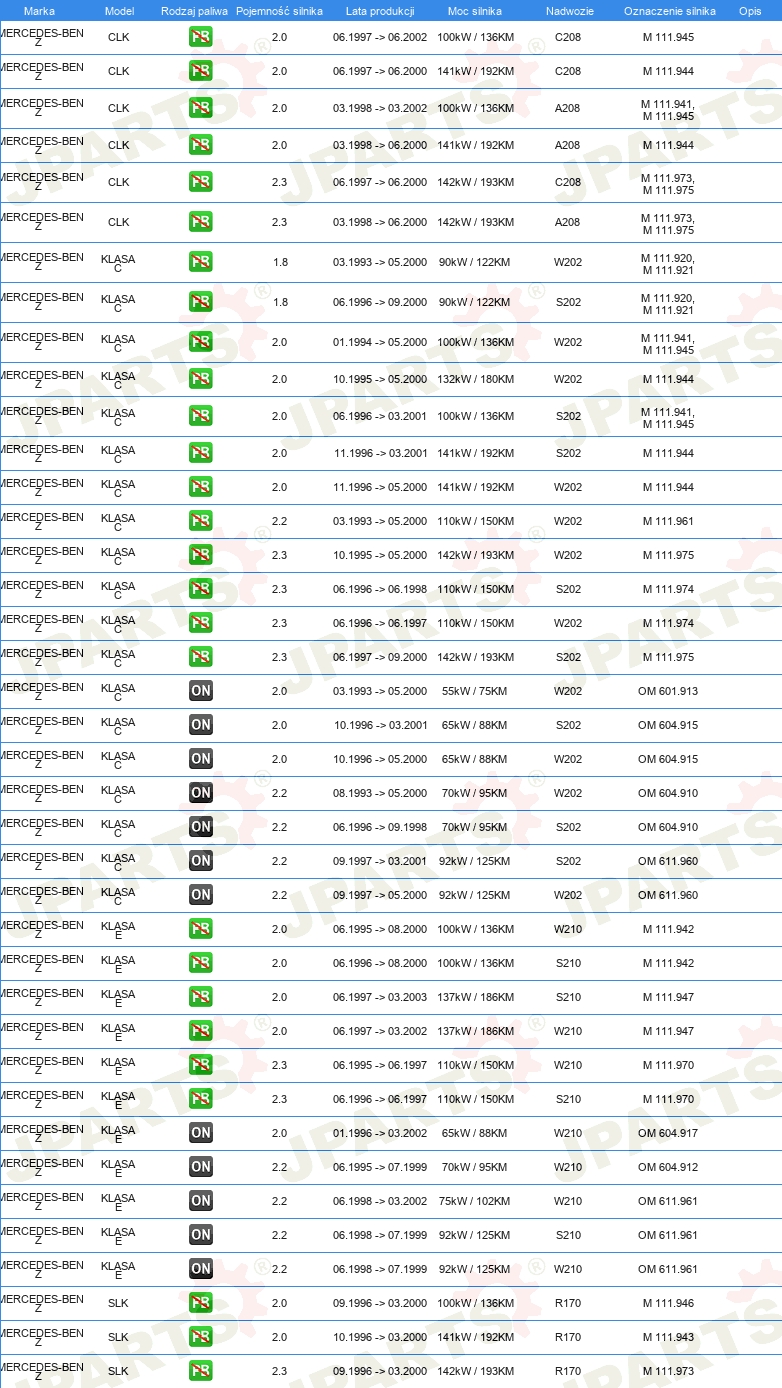Select SLK model cell in M 111.946 row
This screenshot has width=782, height=1388.
tap(118, 1303)
